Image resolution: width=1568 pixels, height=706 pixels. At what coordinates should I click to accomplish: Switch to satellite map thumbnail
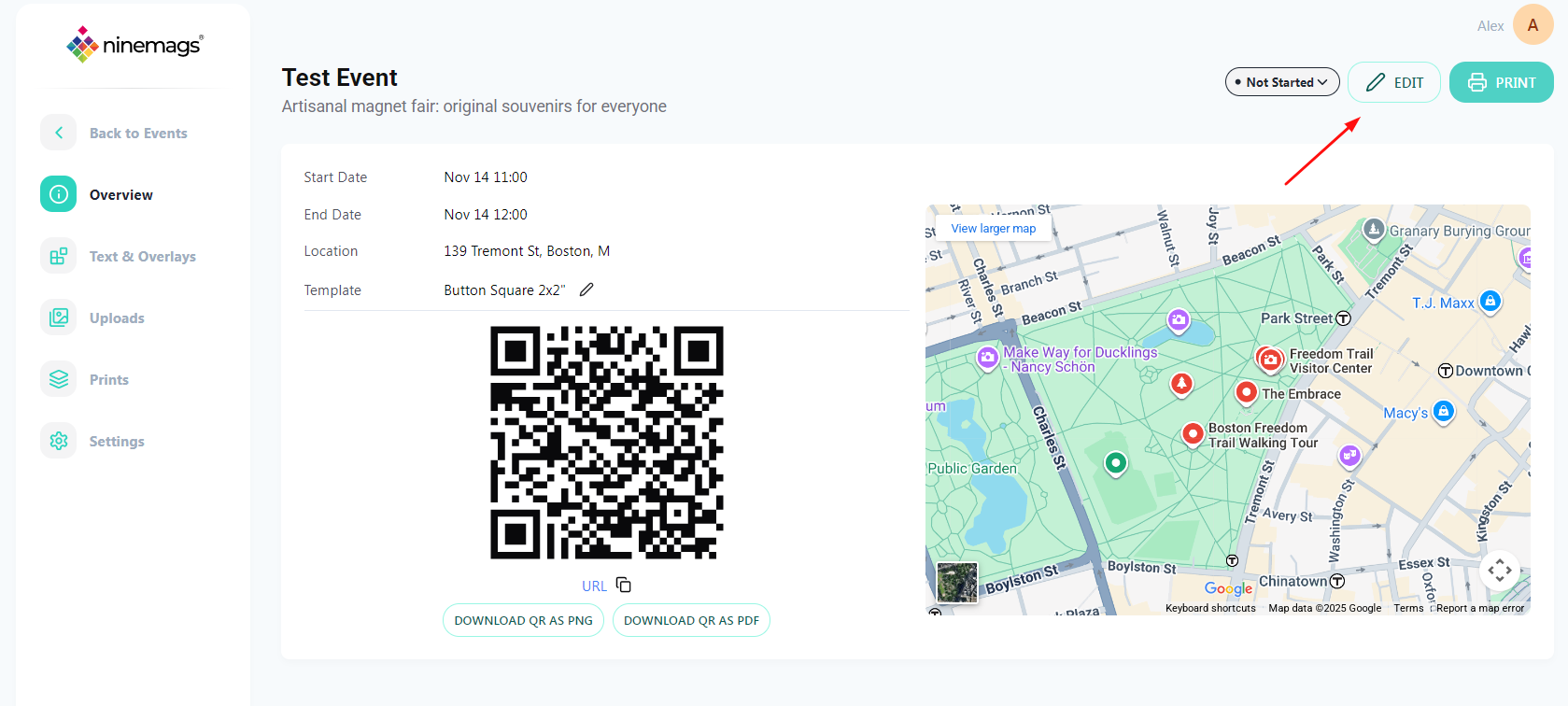point(957,583)
